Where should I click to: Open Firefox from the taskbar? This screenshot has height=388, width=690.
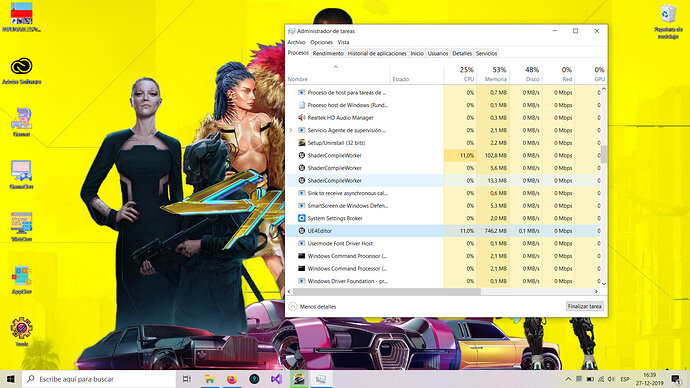[x=232, y=379]
